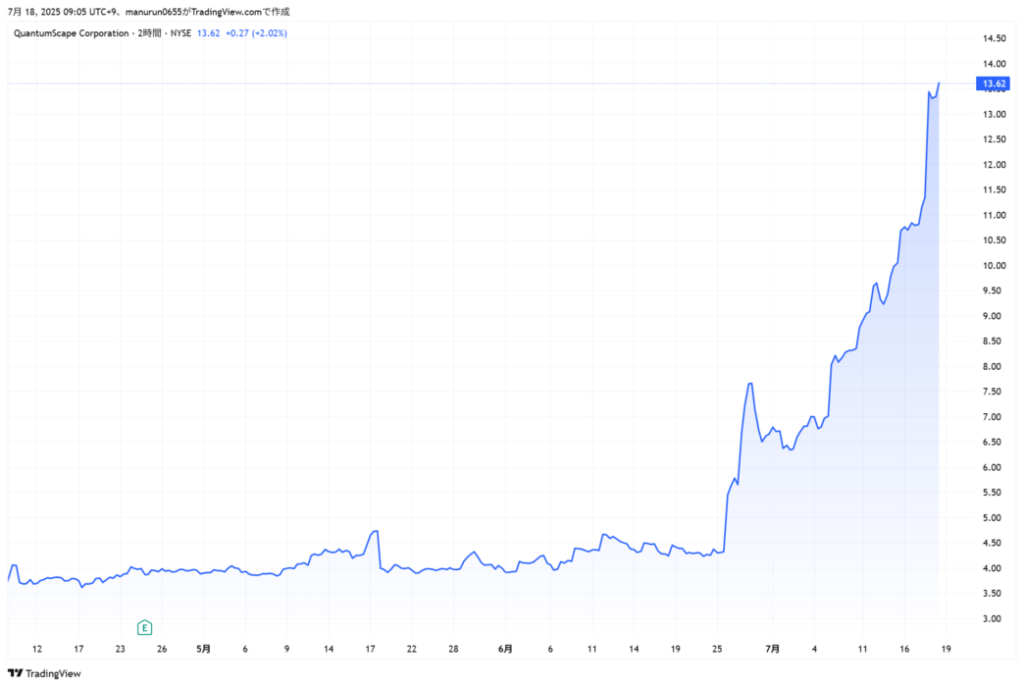Screen dimensions: 1024x687
Task: Click the 22 date label on time axis
Action: [x=411, y=648]
